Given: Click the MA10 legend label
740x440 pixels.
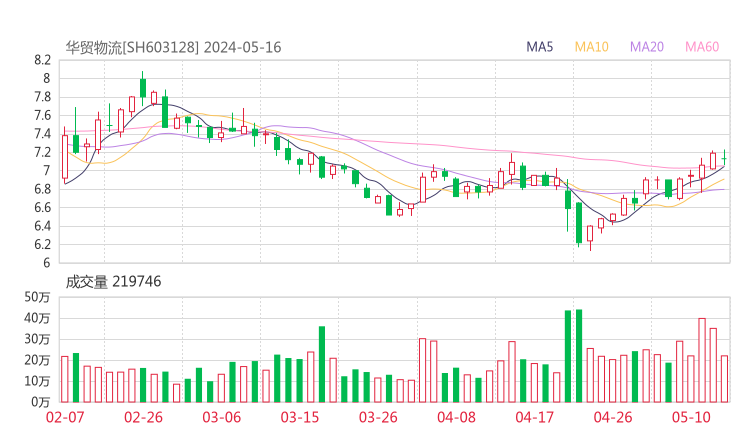Looking at the screenshot, I should pos(591,47).
